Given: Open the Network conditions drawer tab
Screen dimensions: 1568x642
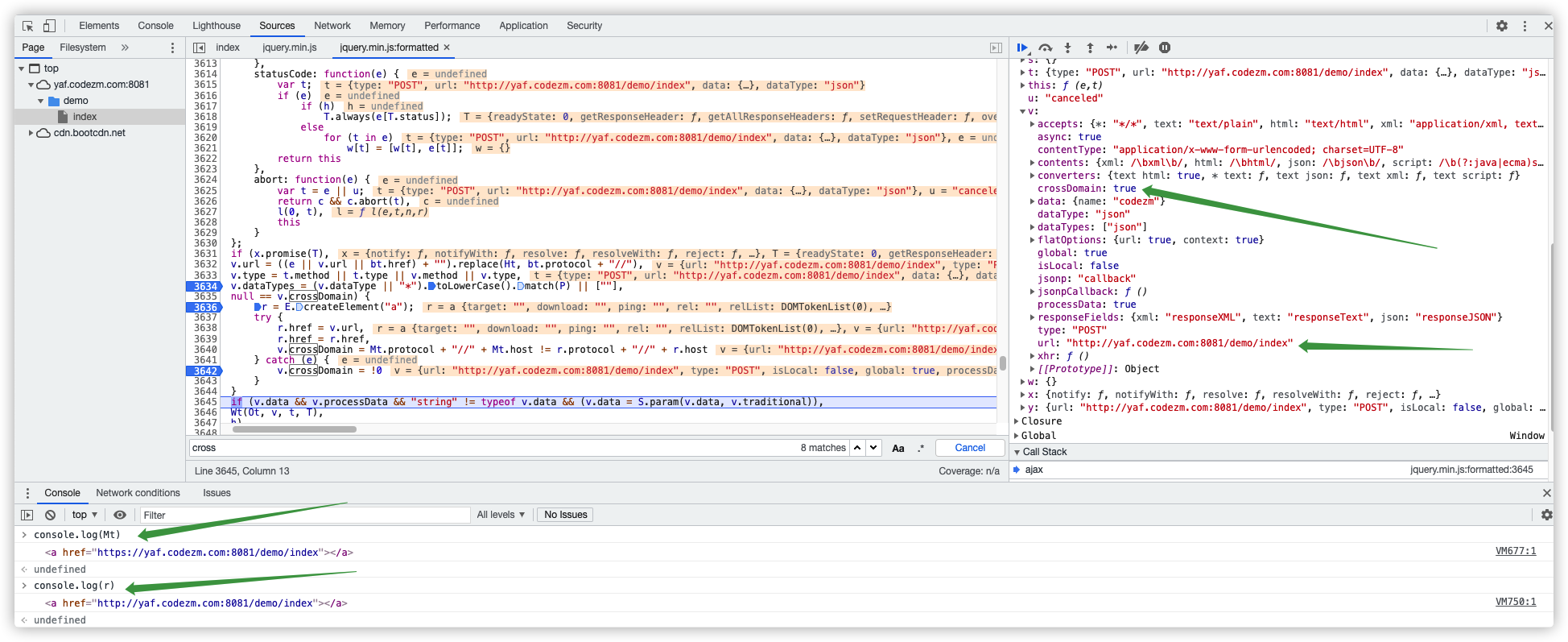Looking at the screenshot, I should pyautogui.click(x=138, y=493).
